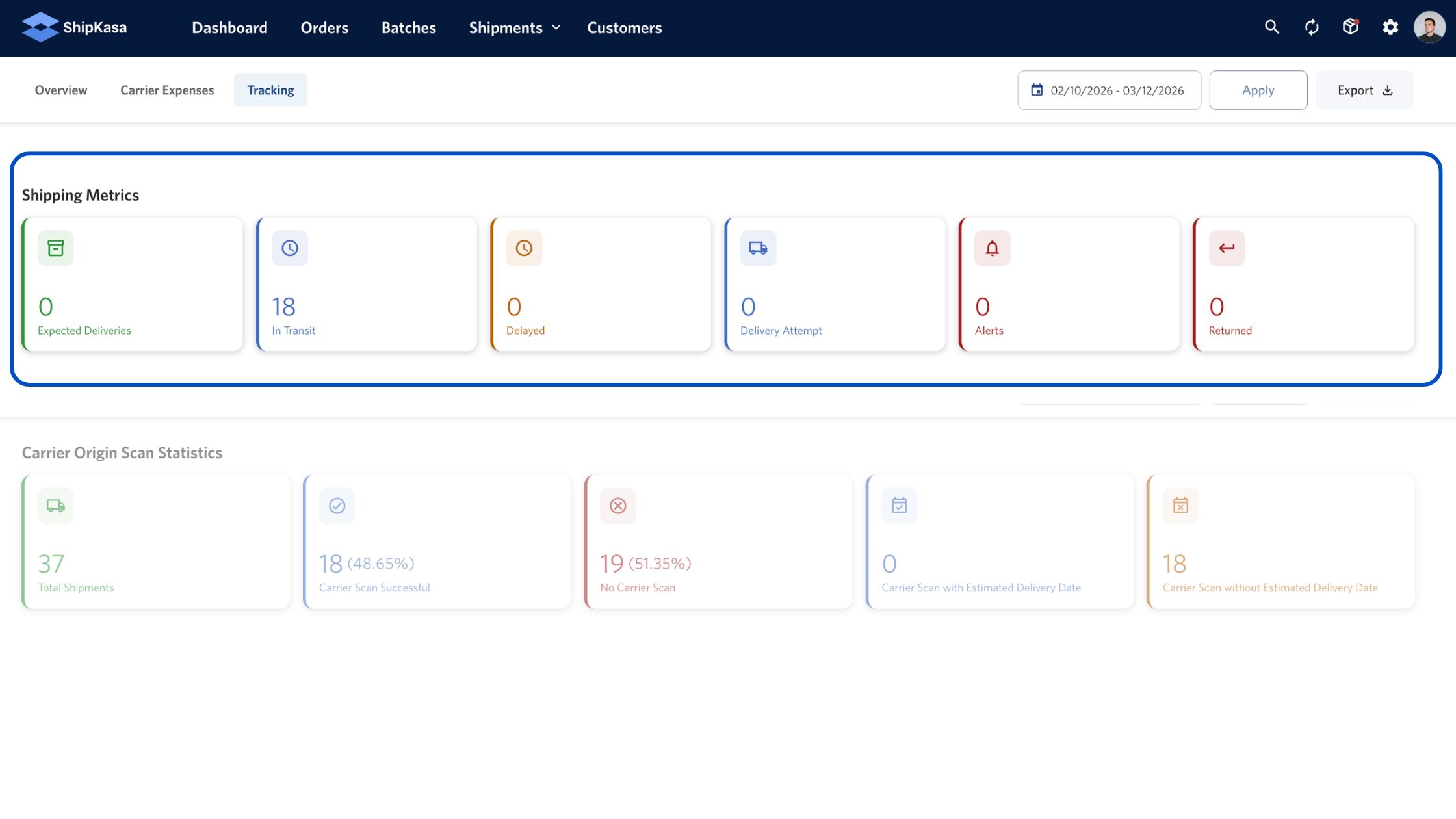Open the package notifications icon
This screenshot has height=819, width=1456.
1351,27
